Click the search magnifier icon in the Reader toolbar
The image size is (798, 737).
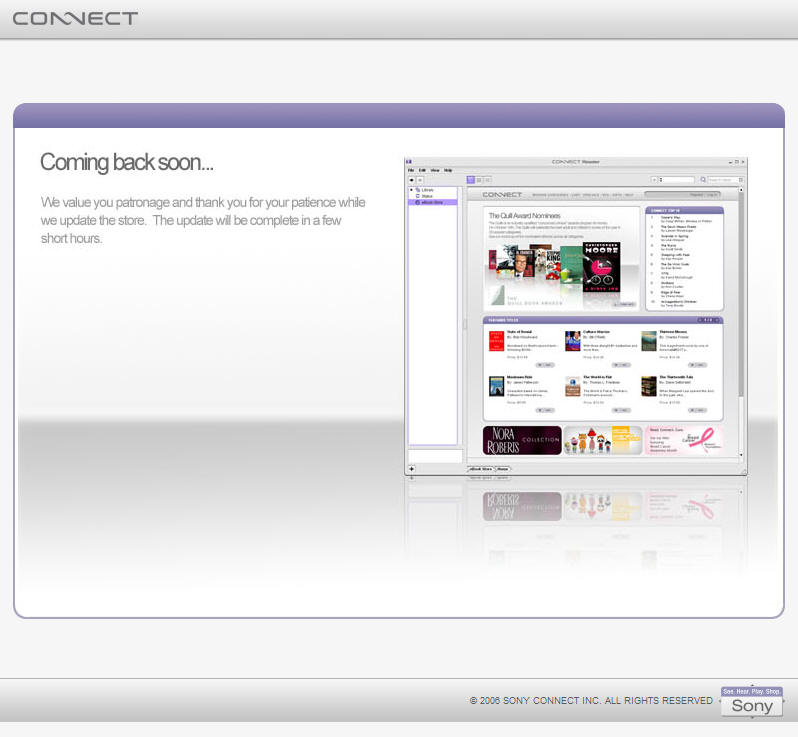(703, 180)
